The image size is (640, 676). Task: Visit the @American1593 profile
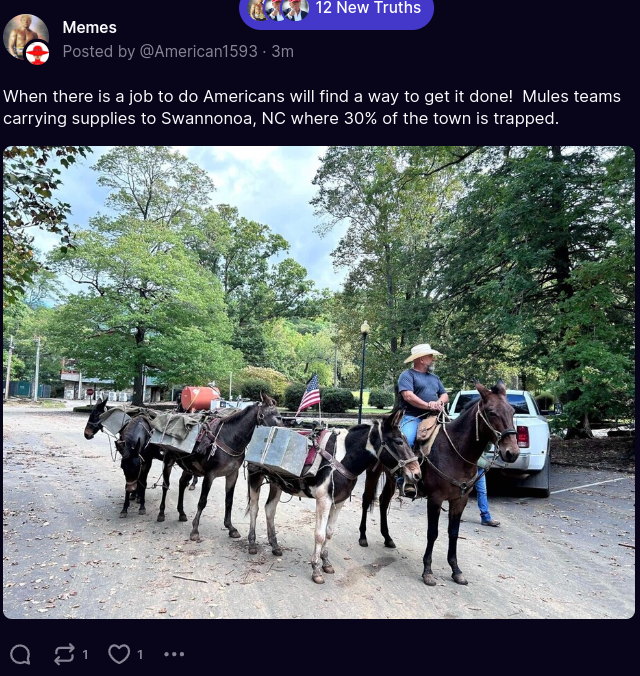pyautogui.click(x=198, y=51)
